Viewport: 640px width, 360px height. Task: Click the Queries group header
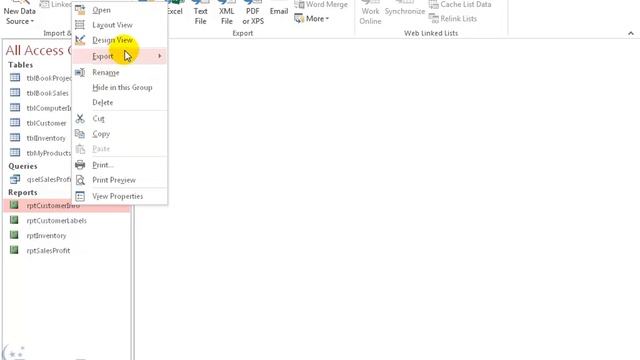coord(23,166)
